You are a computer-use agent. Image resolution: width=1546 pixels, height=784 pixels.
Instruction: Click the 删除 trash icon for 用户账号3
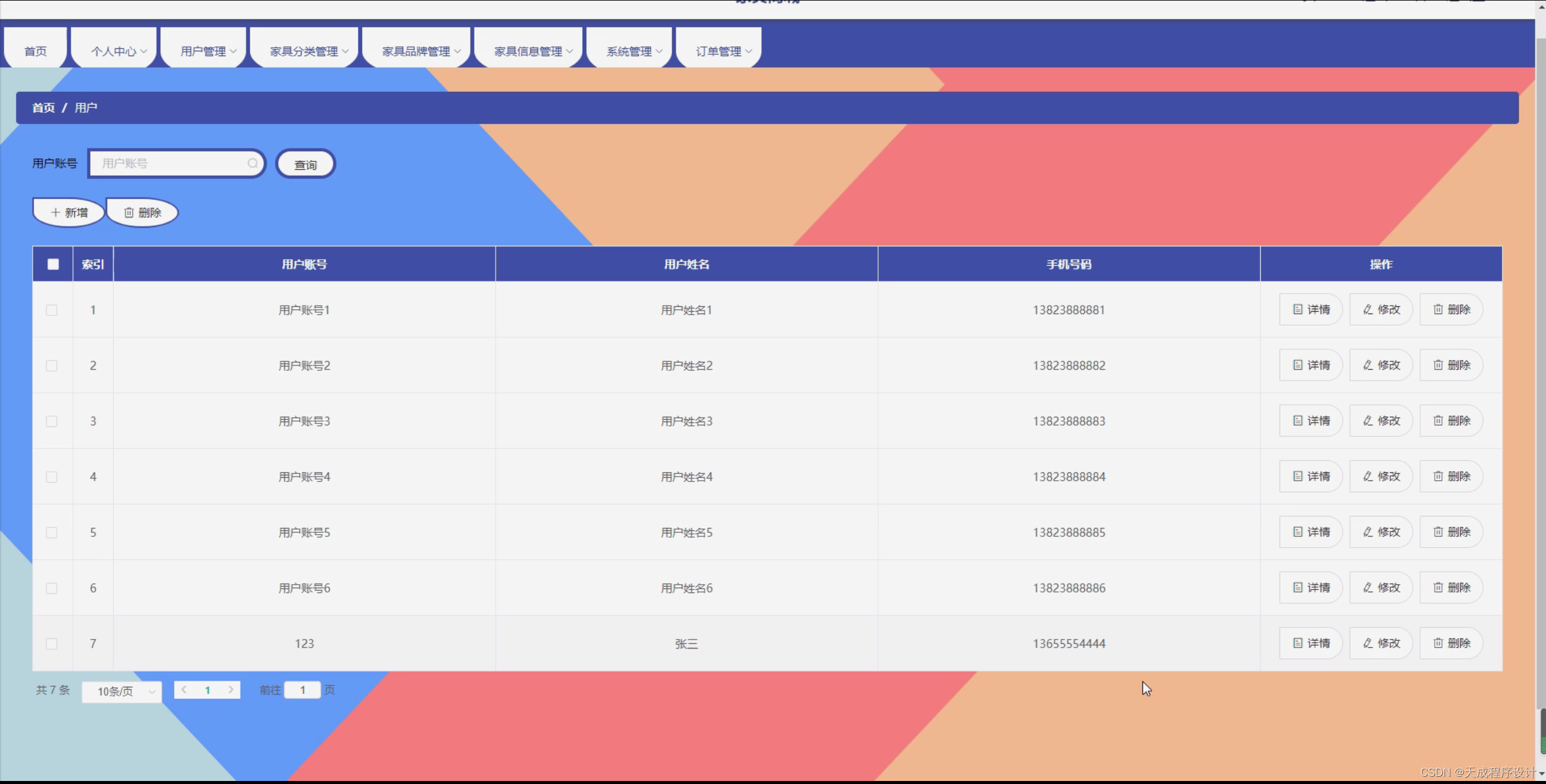point(1439,420)
